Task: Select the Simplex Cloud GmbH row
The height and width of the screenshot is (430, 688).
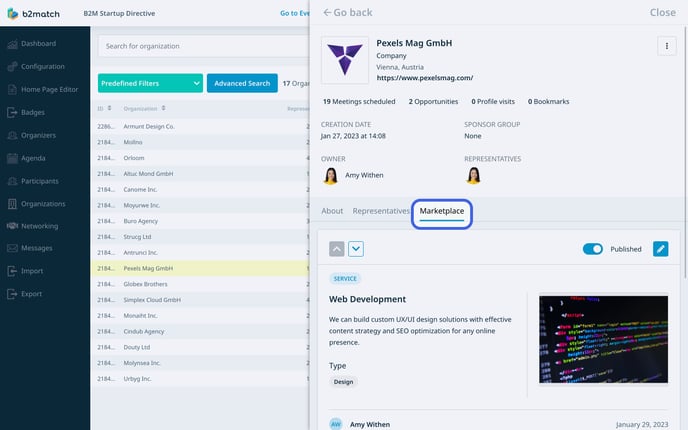Action: point(200,300)
